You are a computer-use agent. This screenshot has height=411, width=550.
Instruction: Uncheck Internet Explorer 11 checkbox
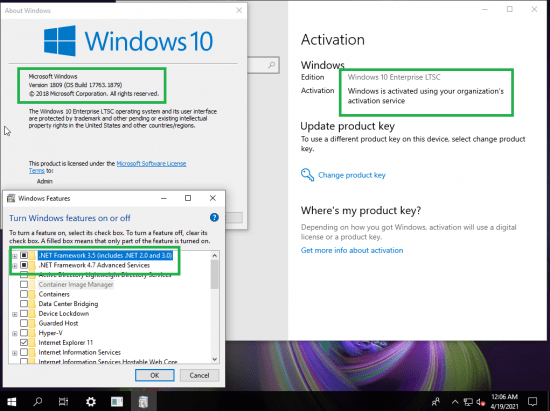click(24, 342)
